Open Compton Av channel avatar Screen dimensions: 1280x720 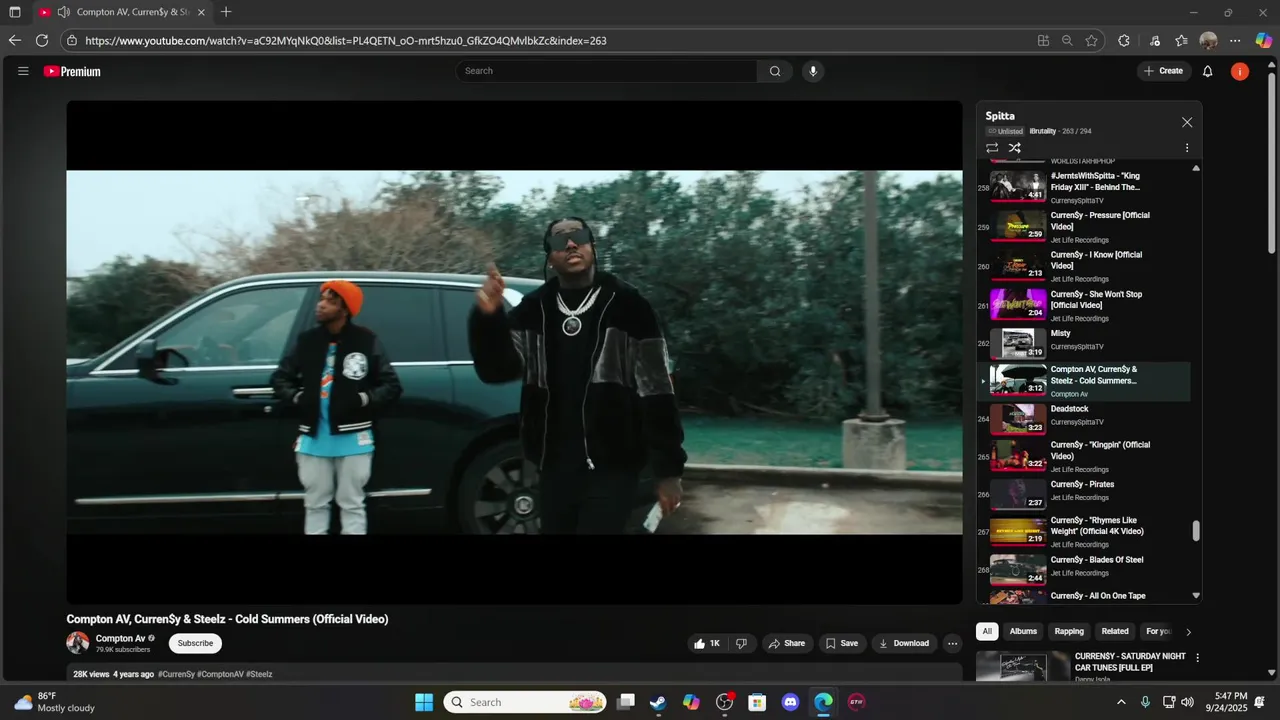78,643
